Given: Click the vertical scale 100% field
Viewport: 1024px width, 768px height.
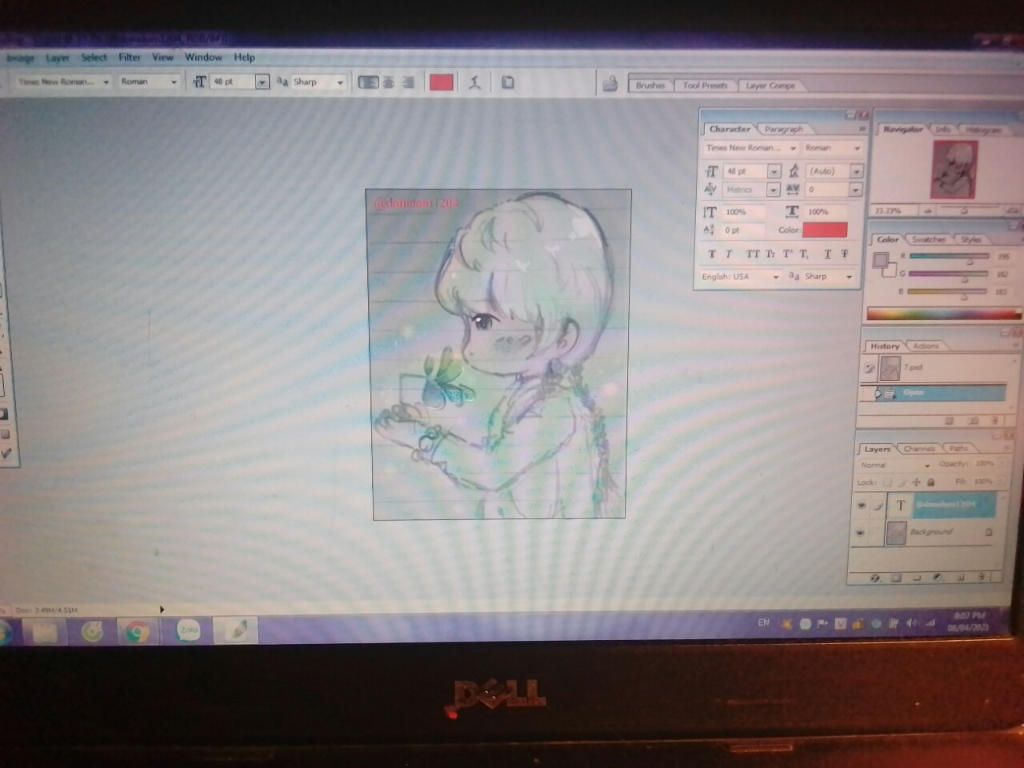Looking at the screenshot, I should (743, 212).
